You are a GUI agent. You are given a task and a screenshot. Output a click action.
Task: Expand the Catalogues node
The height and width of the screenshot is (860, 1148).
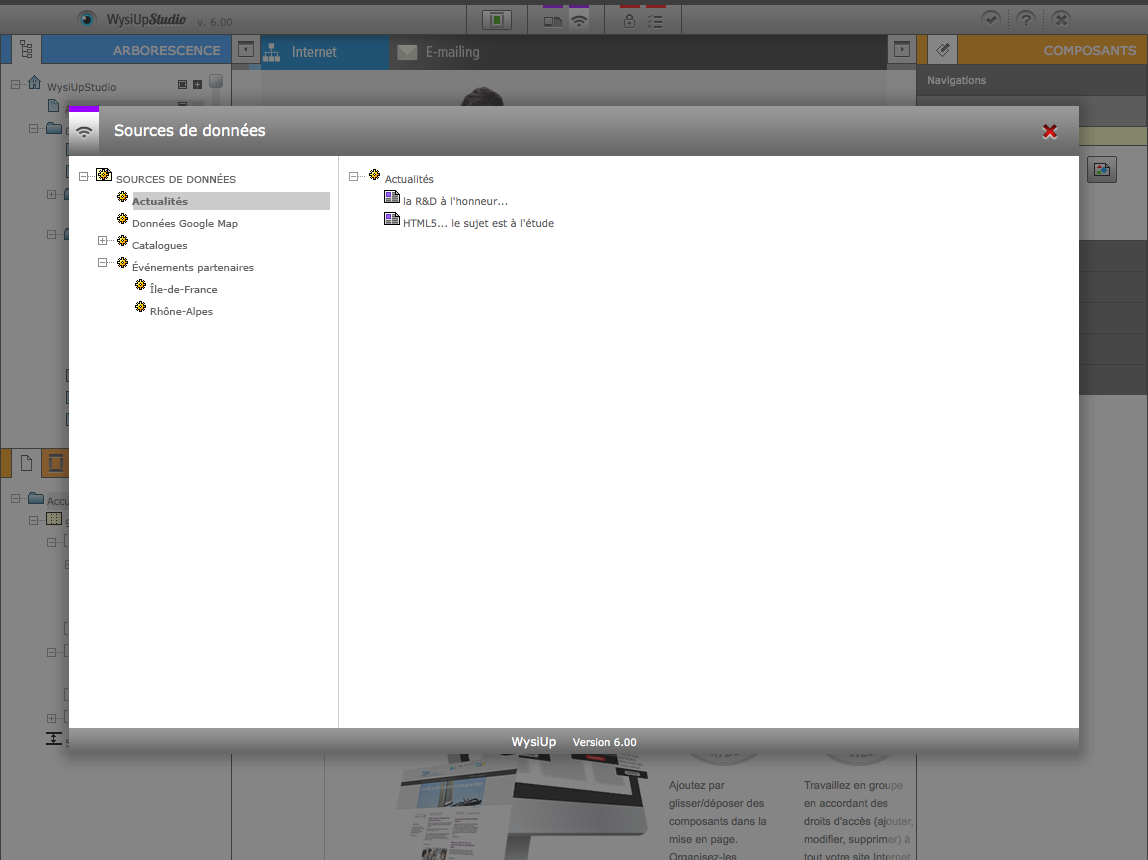pyautogui.click(x=102, y=241)
